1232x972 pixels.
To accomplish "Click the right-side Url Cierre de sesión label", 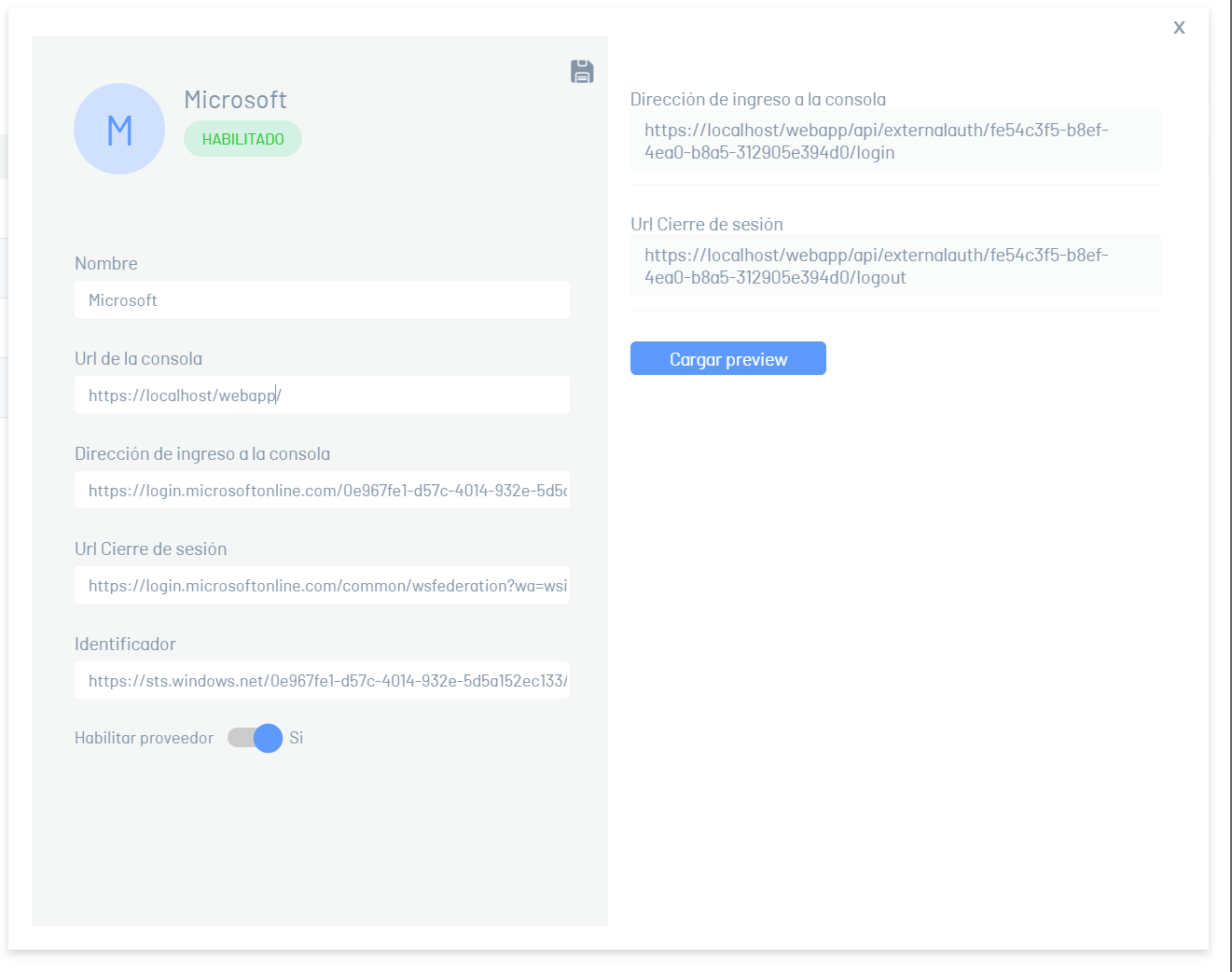I will click(706, 224).
